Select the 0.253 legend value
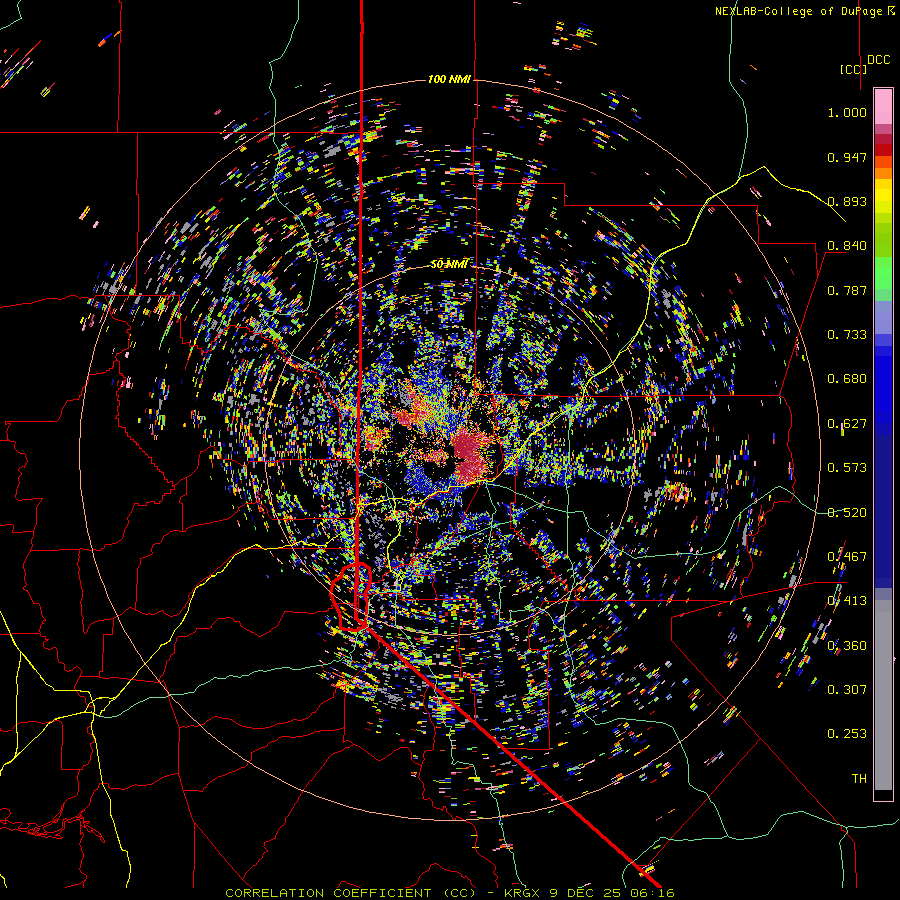The width and height of the screenshot is (900, 900). coord(847,734)
